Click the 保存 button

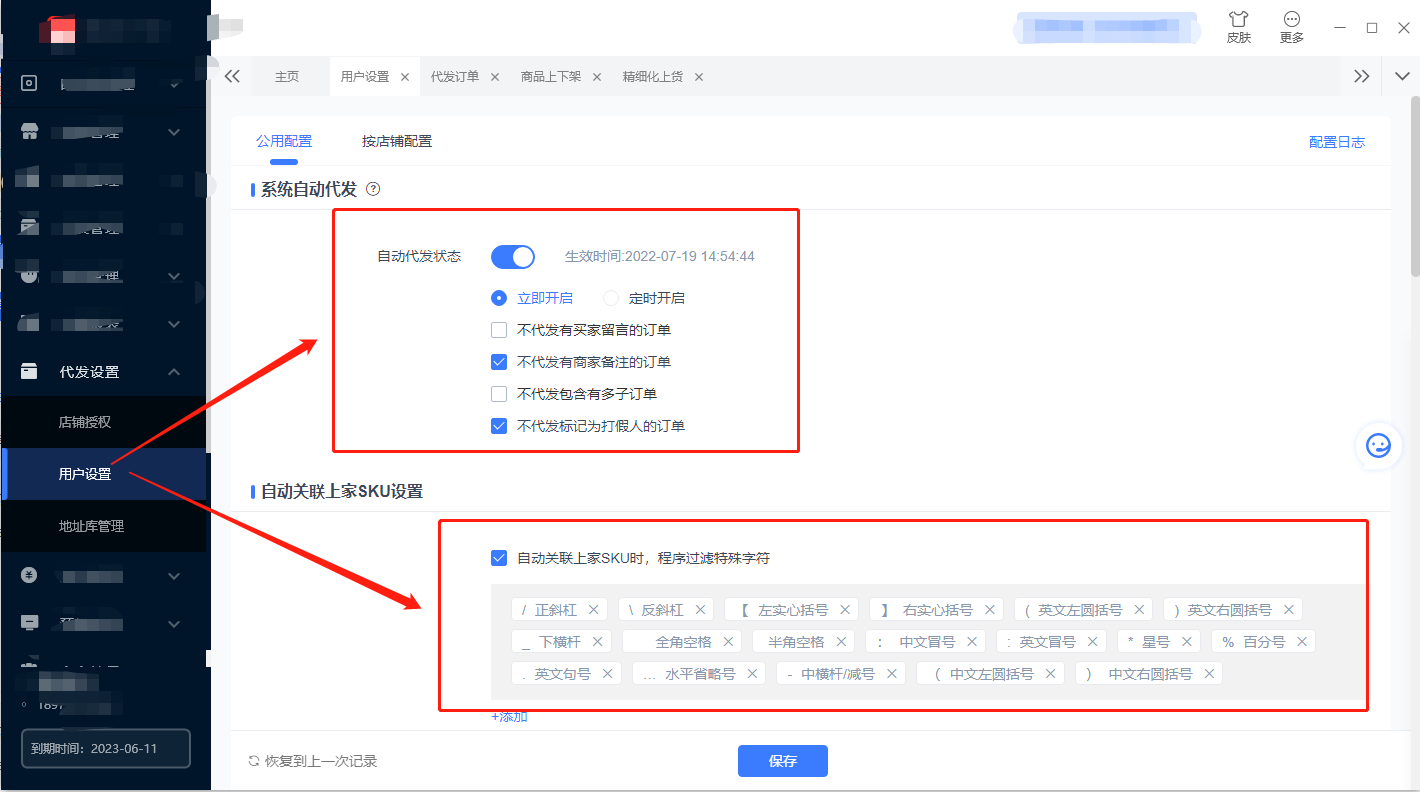coord(783,761)
